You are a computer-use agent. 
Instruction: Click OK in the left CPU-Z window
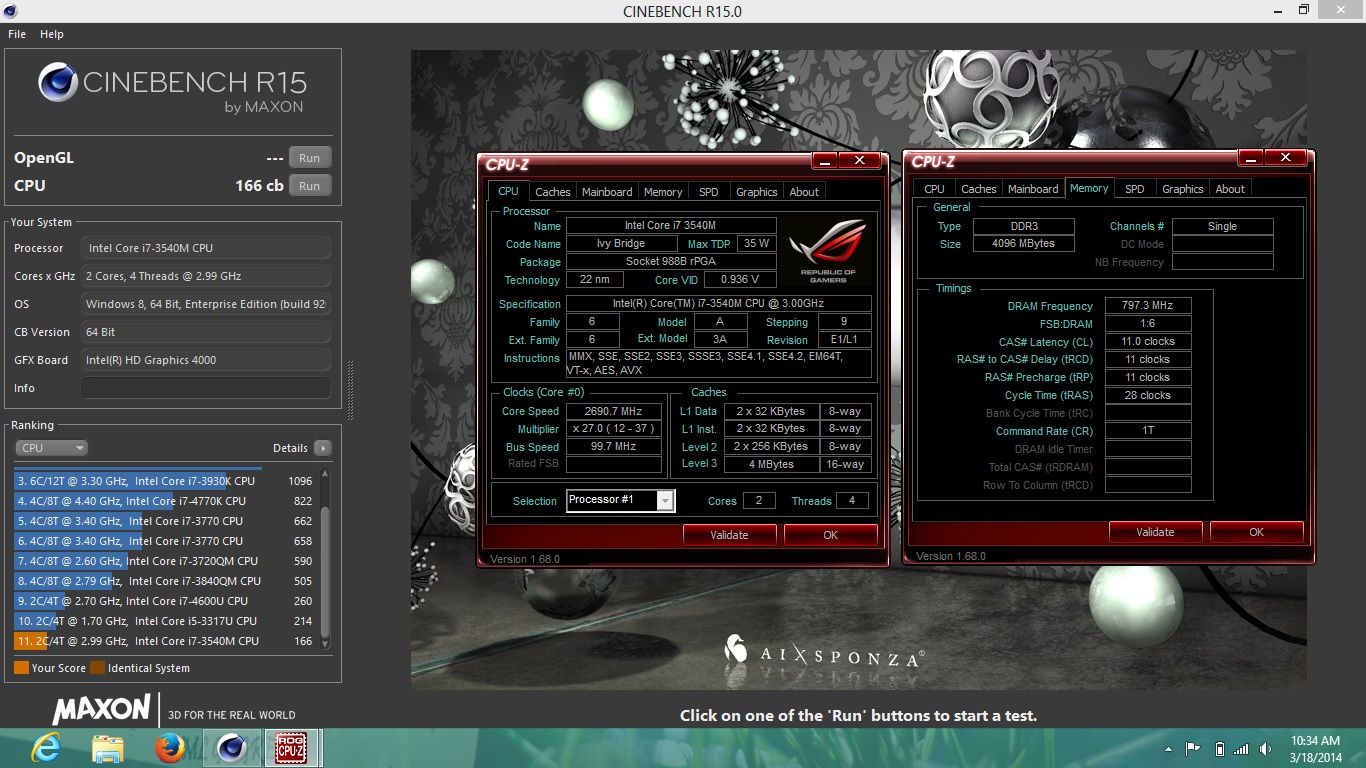(x=830, y=535)
